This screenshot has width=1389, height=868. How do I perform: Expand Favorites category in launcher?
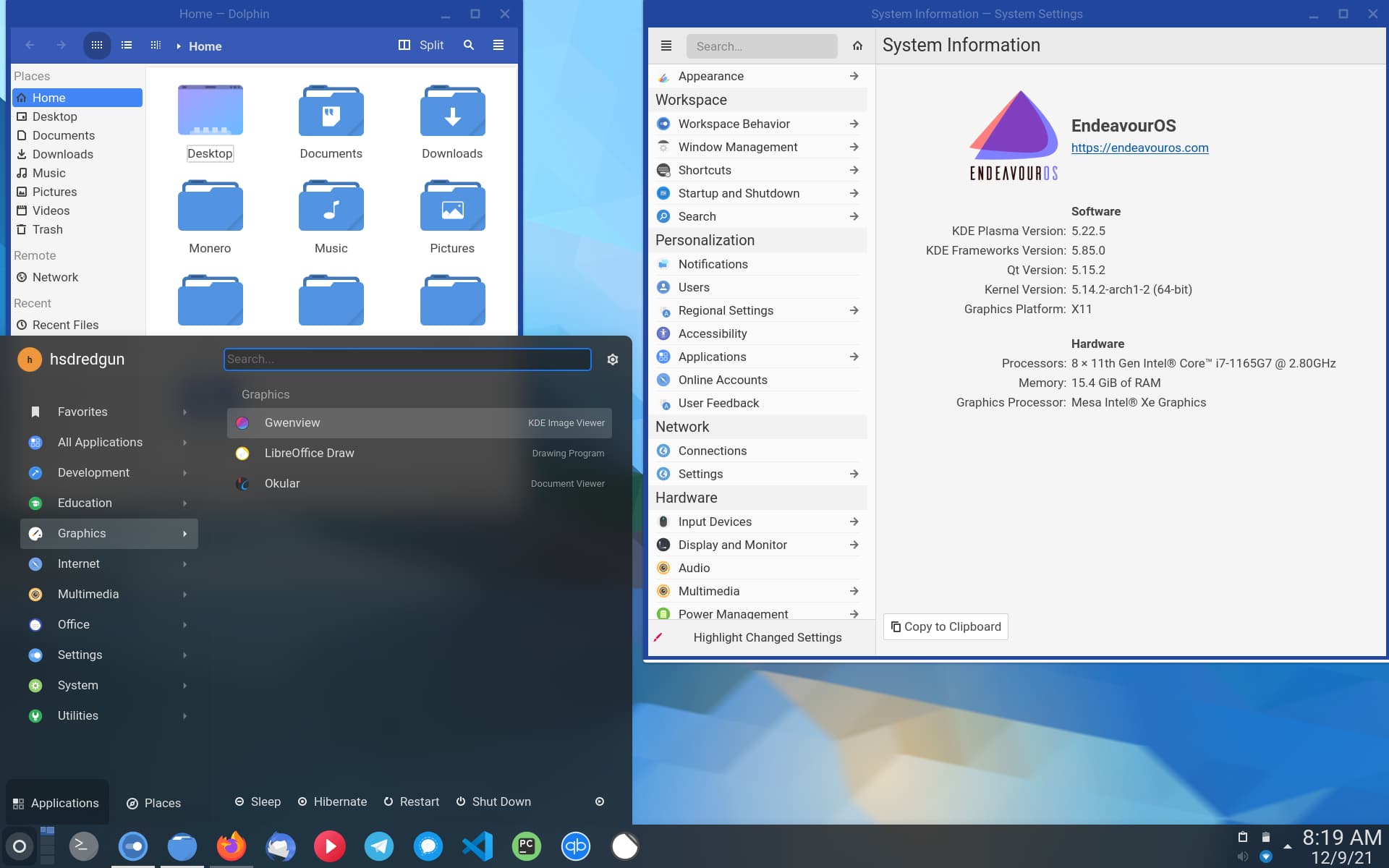point(109,412)
